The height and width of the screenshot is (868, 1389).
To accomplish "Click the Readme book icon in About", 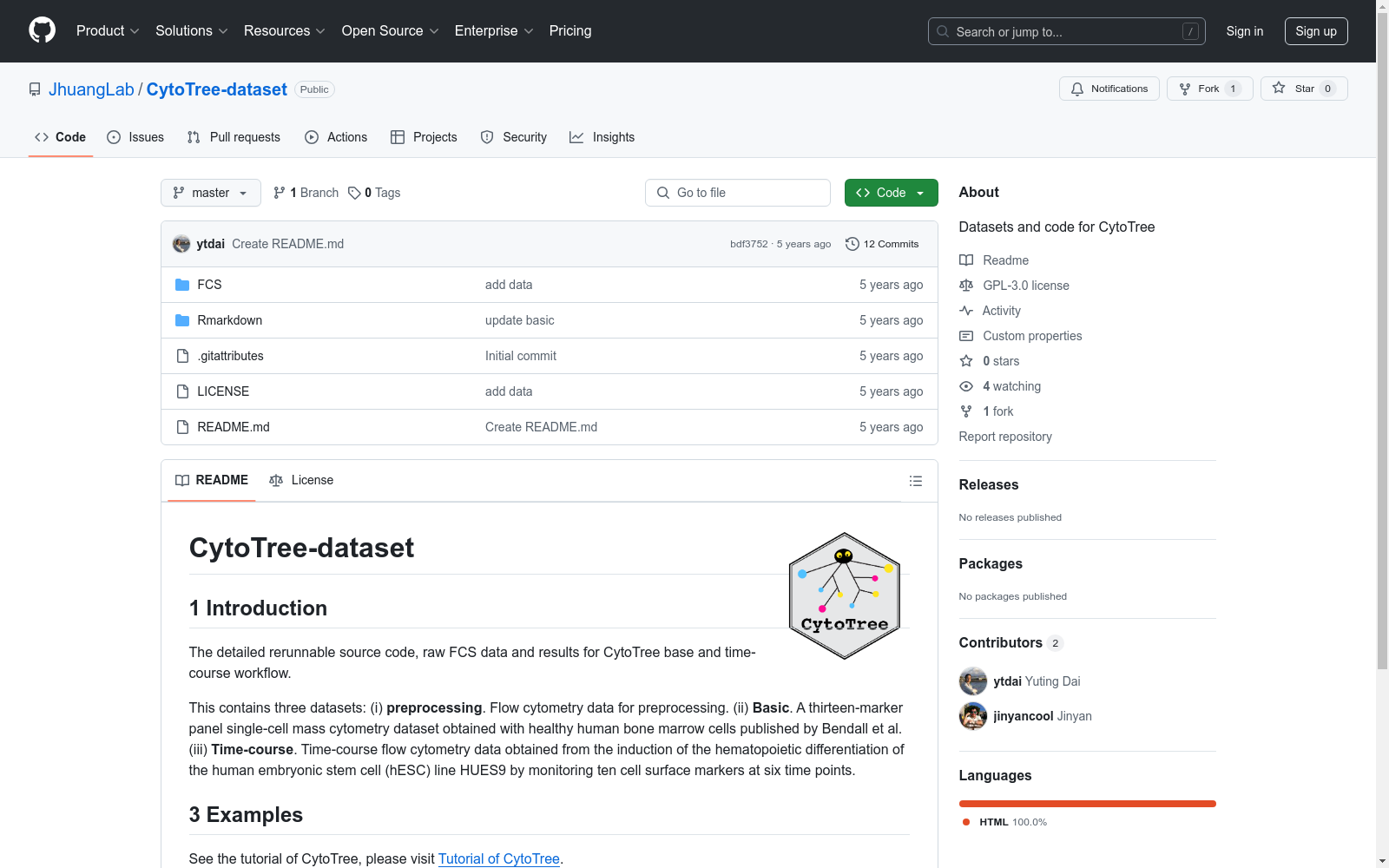I will [966, 260].
